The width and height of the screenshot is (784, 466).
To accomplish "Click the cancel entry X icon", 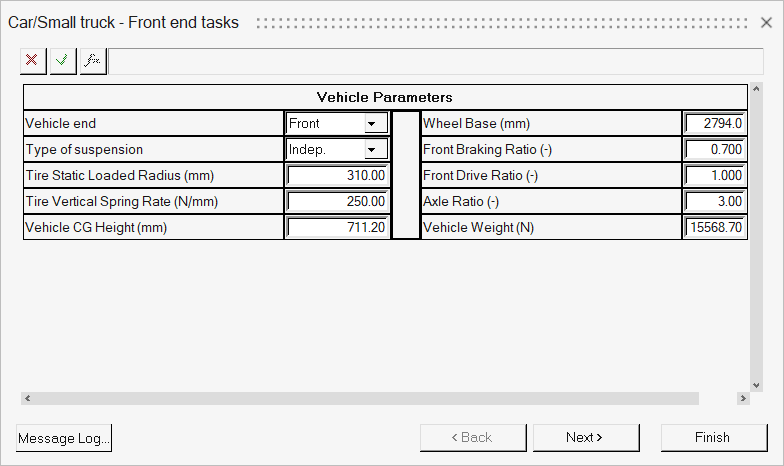I will 32,61.
